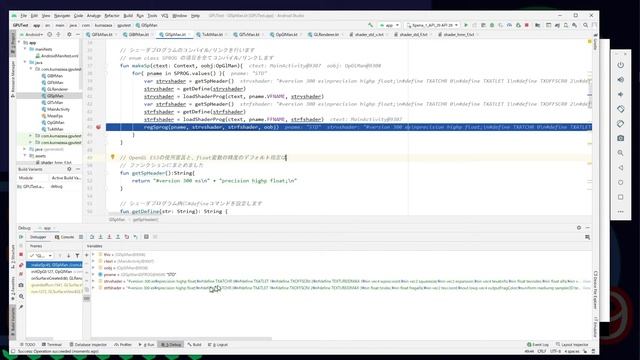Expand the oobj variable in Variables
640x360 pixels.
pos(93,268)
